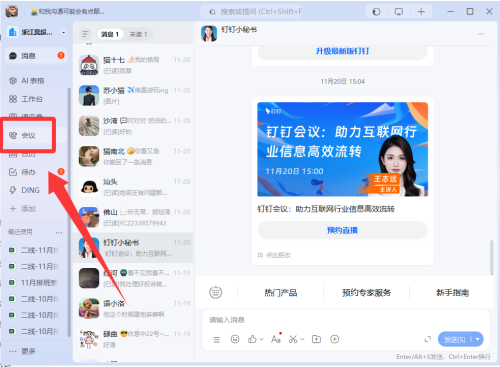Viewport: 500px width, 367px height.
Task: Click the screen icon in the title bar
Action: 399,12
